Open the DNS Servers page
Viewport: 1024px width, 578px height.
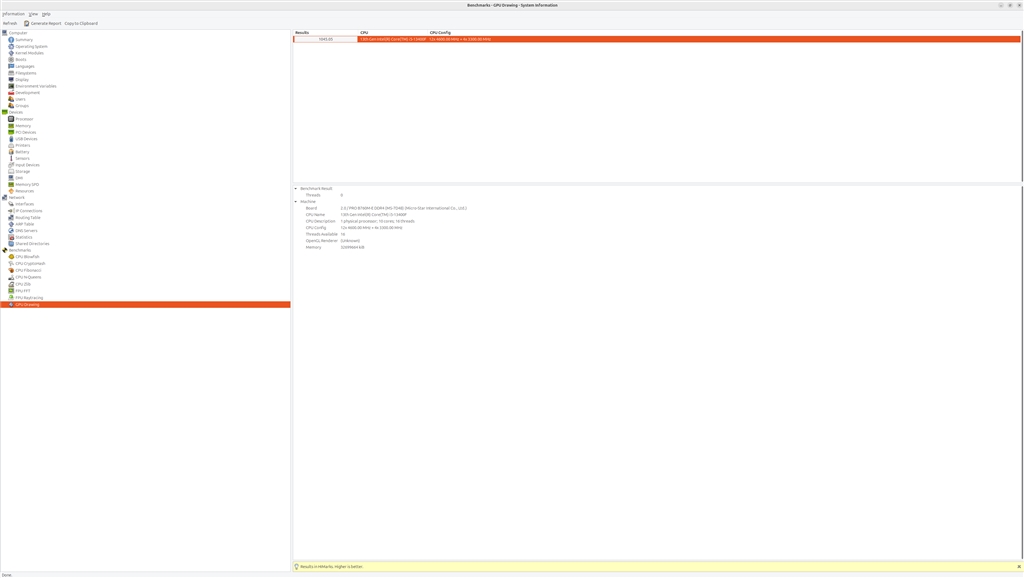coord(25,230)
